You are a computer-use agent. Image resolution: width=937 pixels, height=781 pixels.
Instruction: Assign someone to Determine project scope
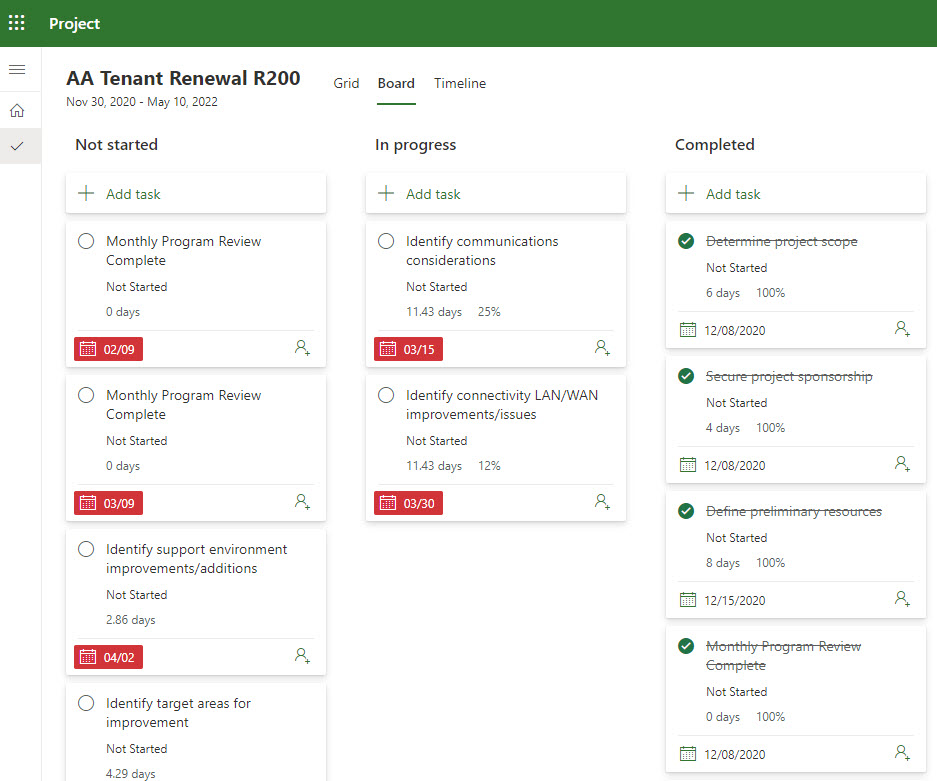click(902, 329)
